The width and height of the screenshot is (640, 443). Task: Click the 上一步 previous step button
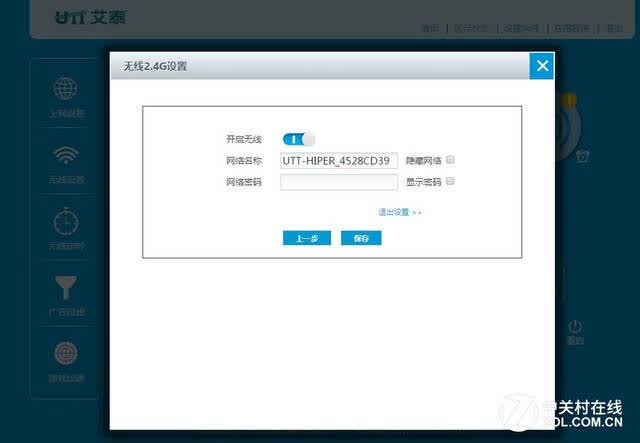pos(307,238)
